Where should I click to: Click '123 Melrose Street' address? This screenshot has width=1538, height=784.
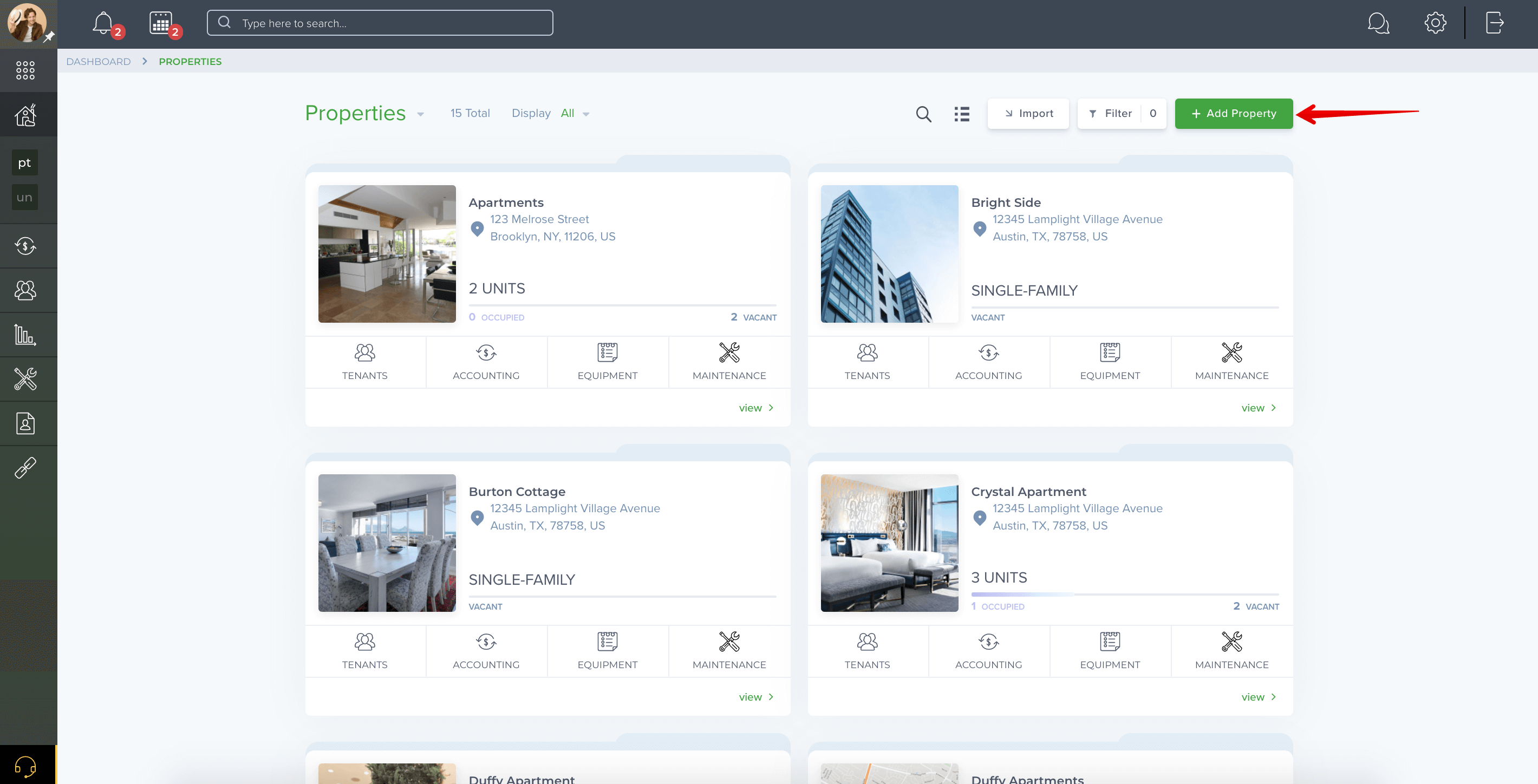click(539, 219)
